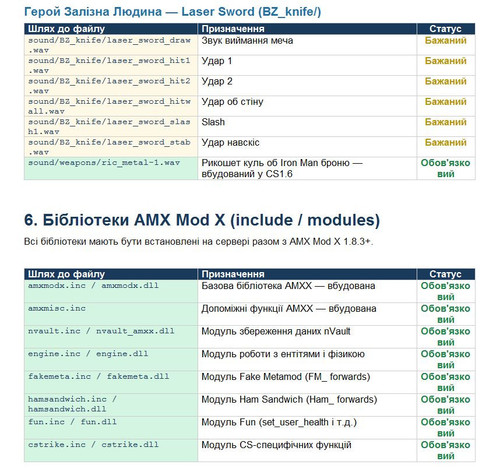The height and width of the screenshot is (472, 500).
Task: Select path laser_sword_slash1.wav cell
Action: click(x=111, y=126)
